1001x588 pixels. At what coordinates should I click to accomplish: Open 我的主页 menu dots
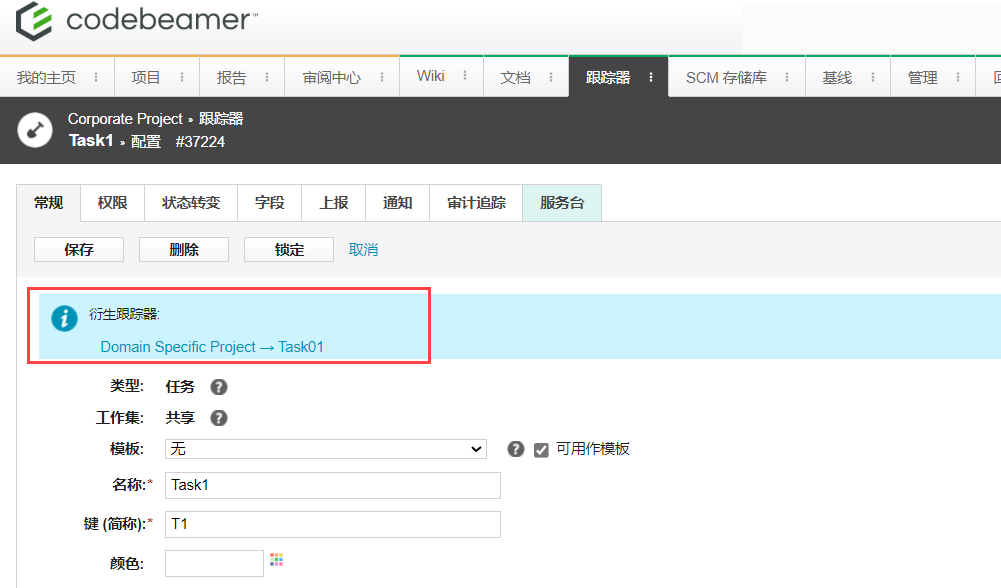coord(96,77)
